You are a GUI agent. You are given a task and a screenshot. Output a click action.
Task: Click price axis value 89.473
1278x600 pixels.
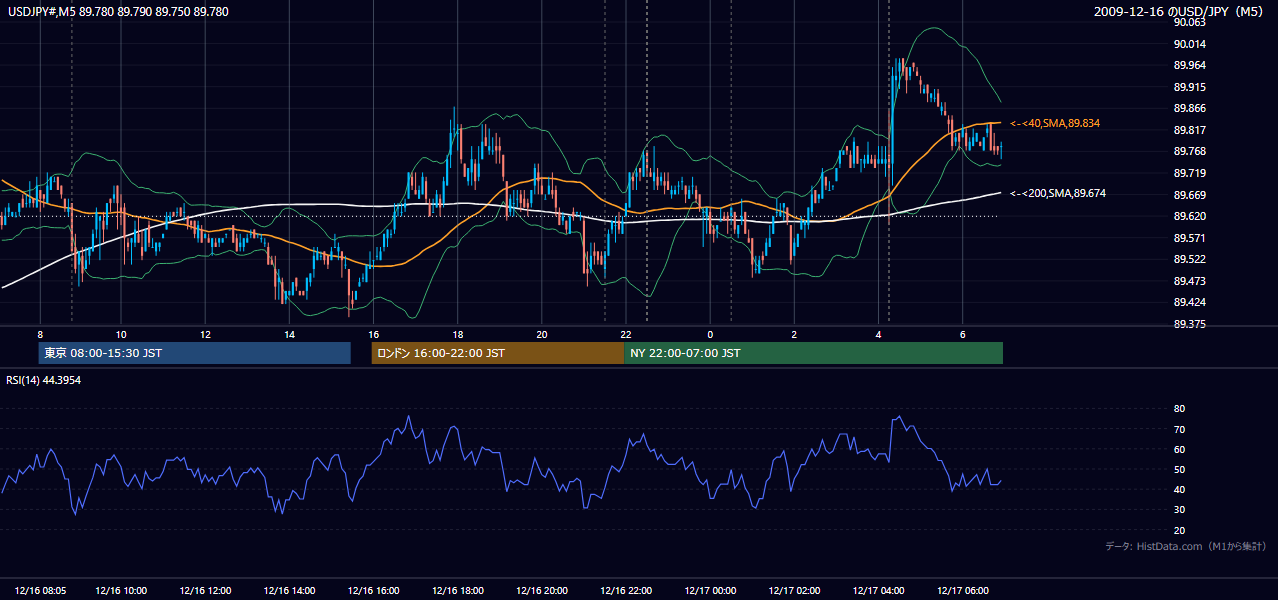(x=1189, y=282)
